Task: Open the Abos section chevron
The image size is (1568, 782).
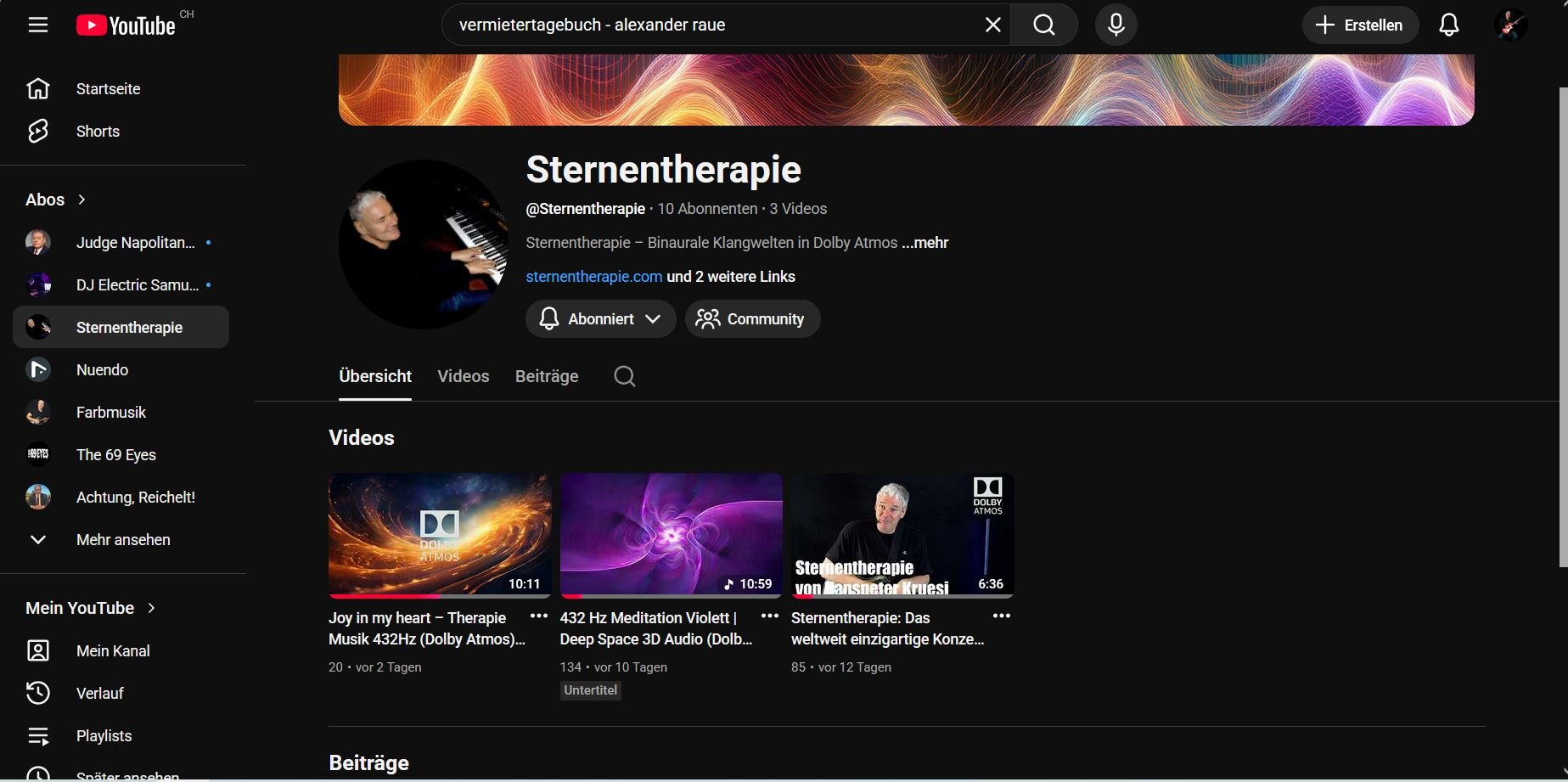Action: [82, 200]
